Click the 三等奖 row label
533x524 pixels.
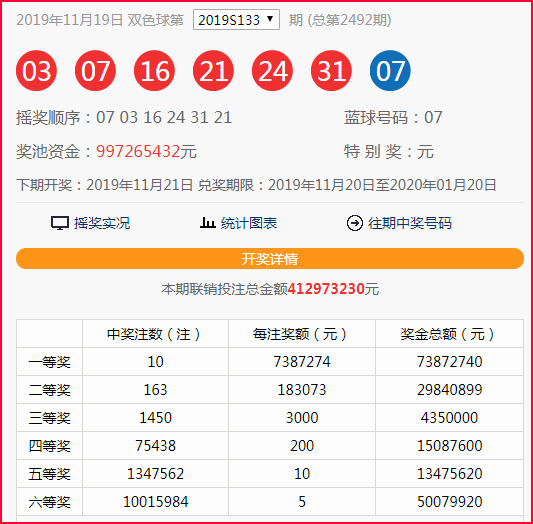(x=50, y=418)
